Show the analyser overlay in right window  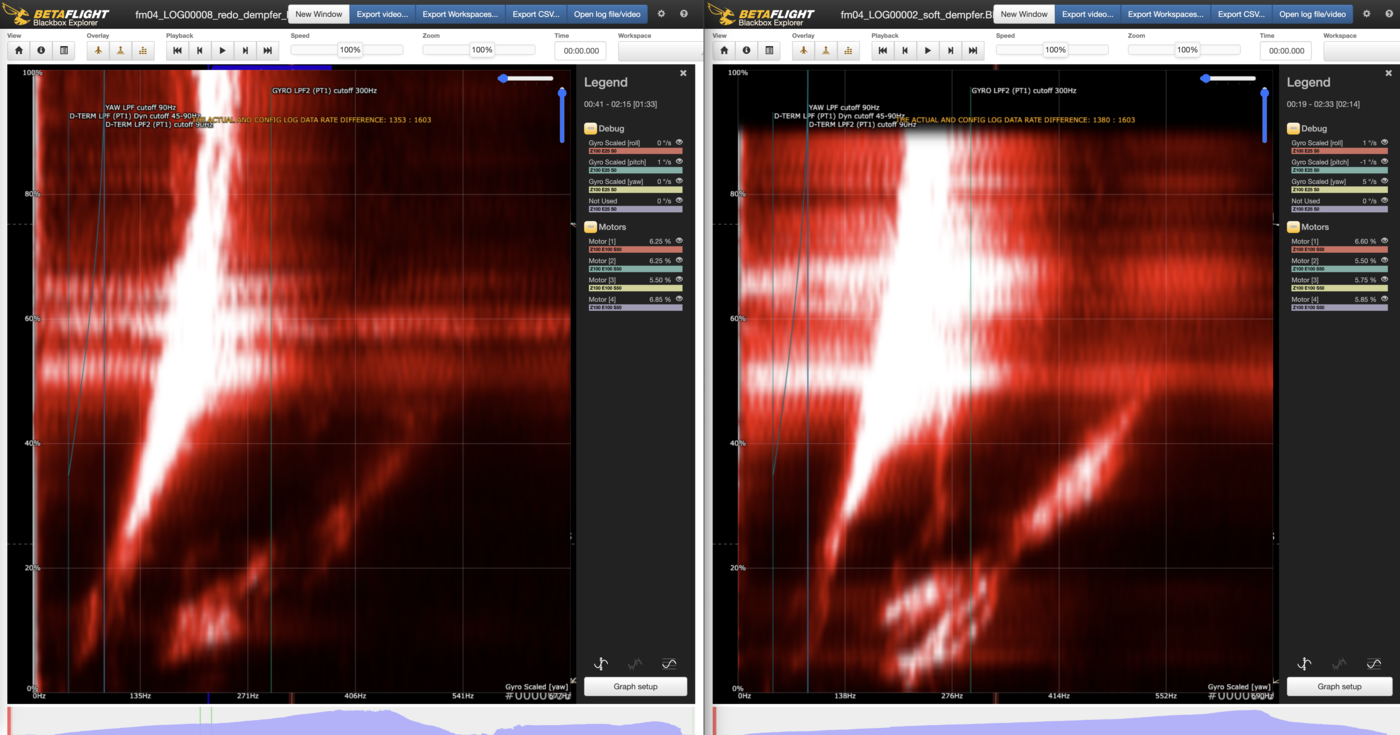[847, 50]
